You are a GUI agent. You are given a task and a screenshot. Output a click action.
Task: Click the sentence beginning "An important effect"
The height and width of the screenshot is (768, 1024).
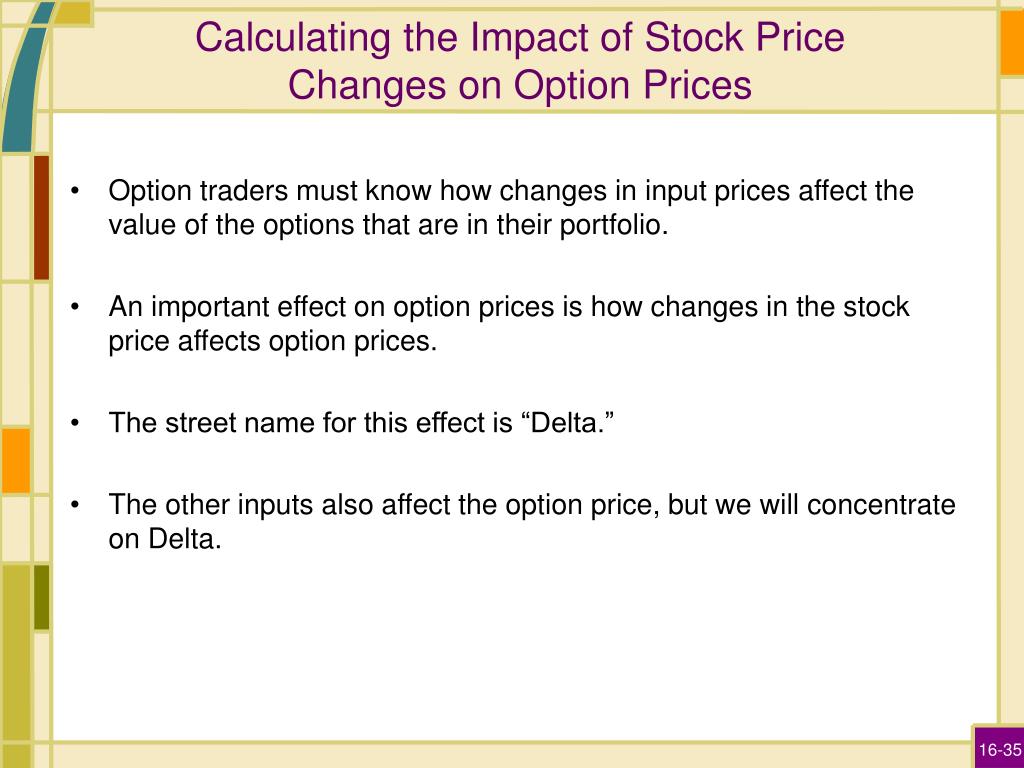click(x=509, y=324)
